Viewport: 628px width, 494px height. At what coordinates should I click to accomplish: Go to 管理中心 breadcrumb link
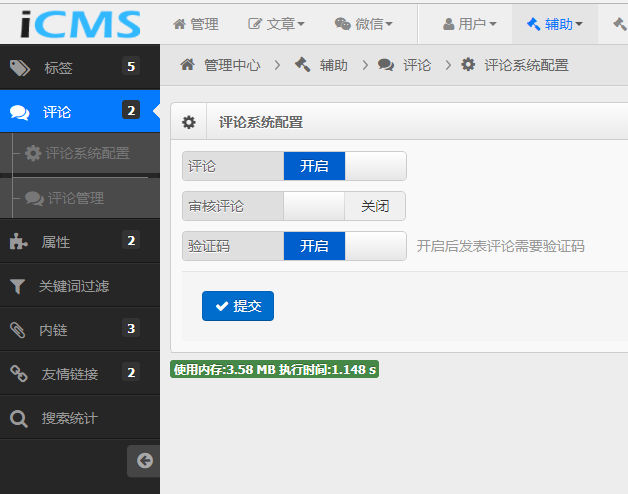click(x=232, y=65)
